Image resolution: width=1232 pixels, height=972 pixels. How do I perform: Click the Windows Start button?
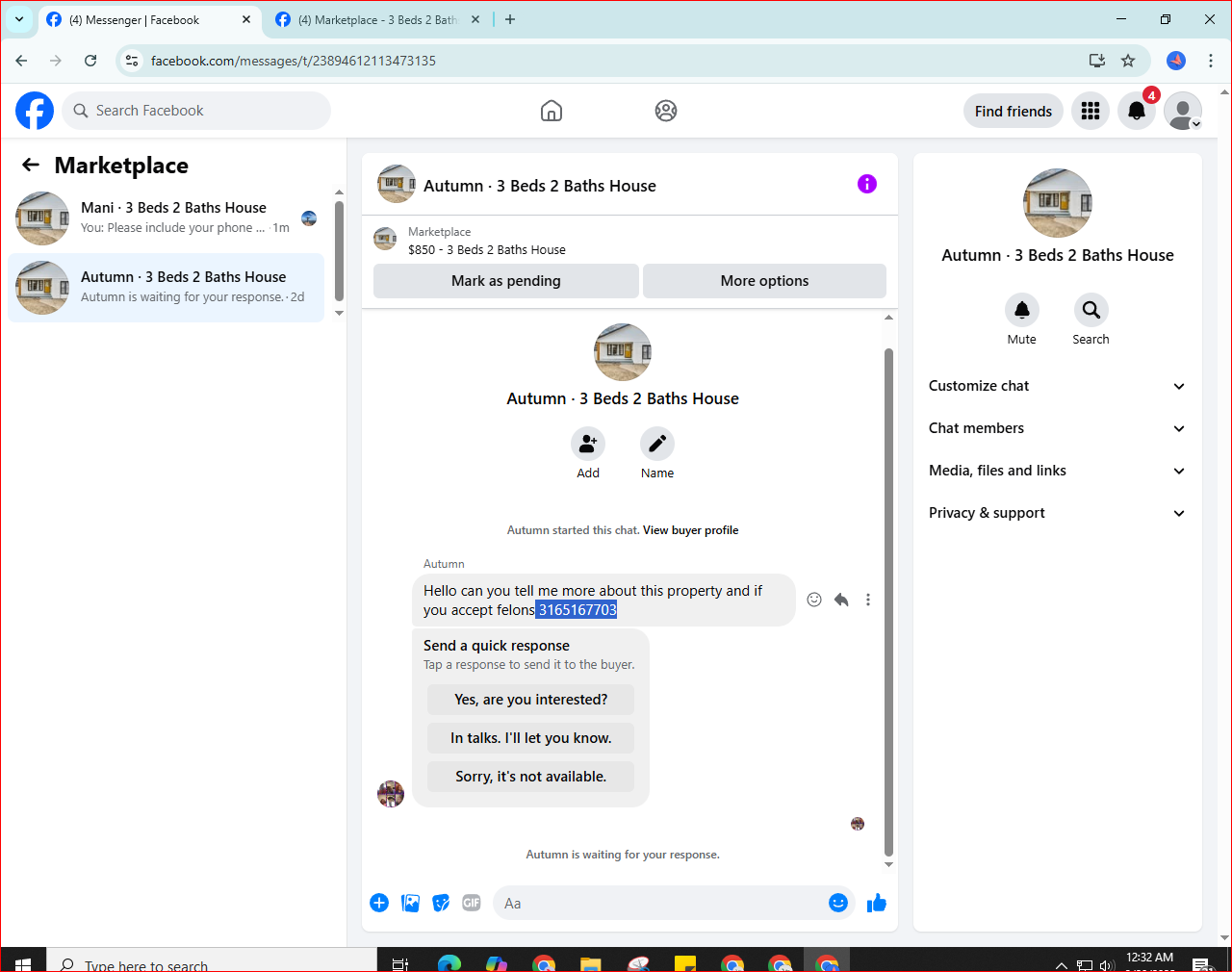[23, 962]
